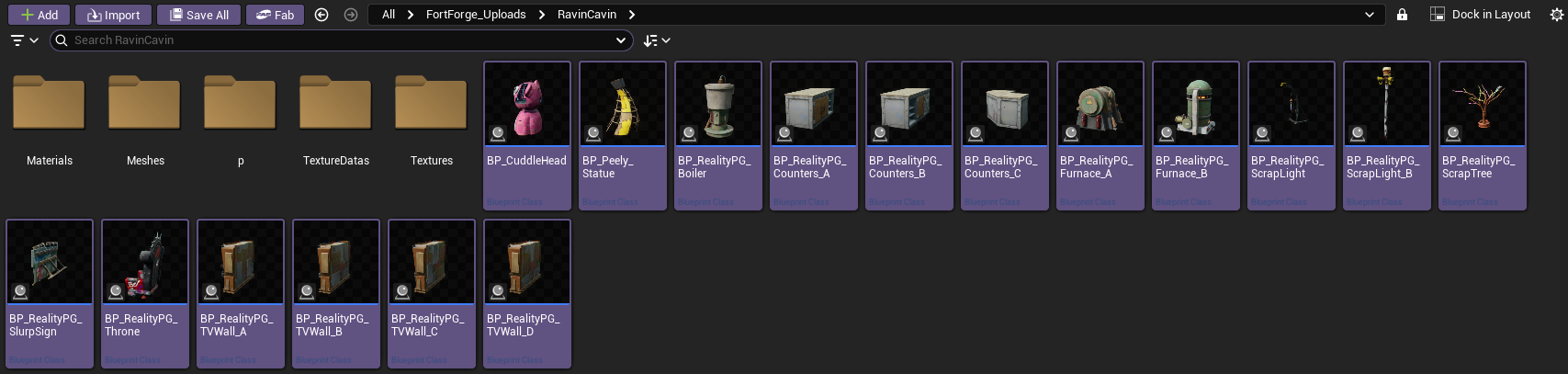Select the RavinCavin breadcrumb
The width and height of the screenshot is (1568, 374).
(587, 15)
